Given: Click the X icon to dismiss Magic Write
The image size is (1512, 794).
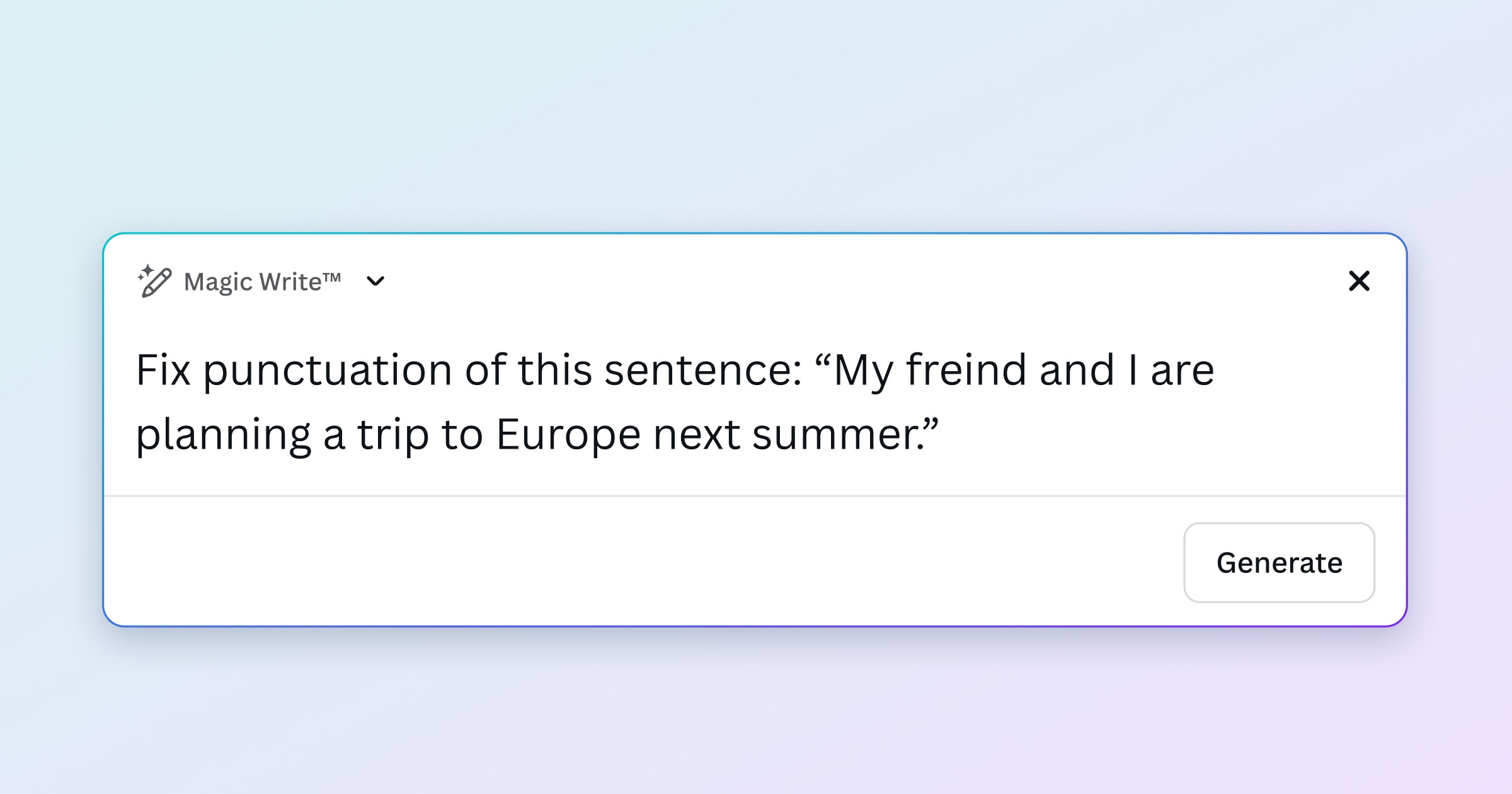Looking at the screenshot, I should click(1360, 281).
